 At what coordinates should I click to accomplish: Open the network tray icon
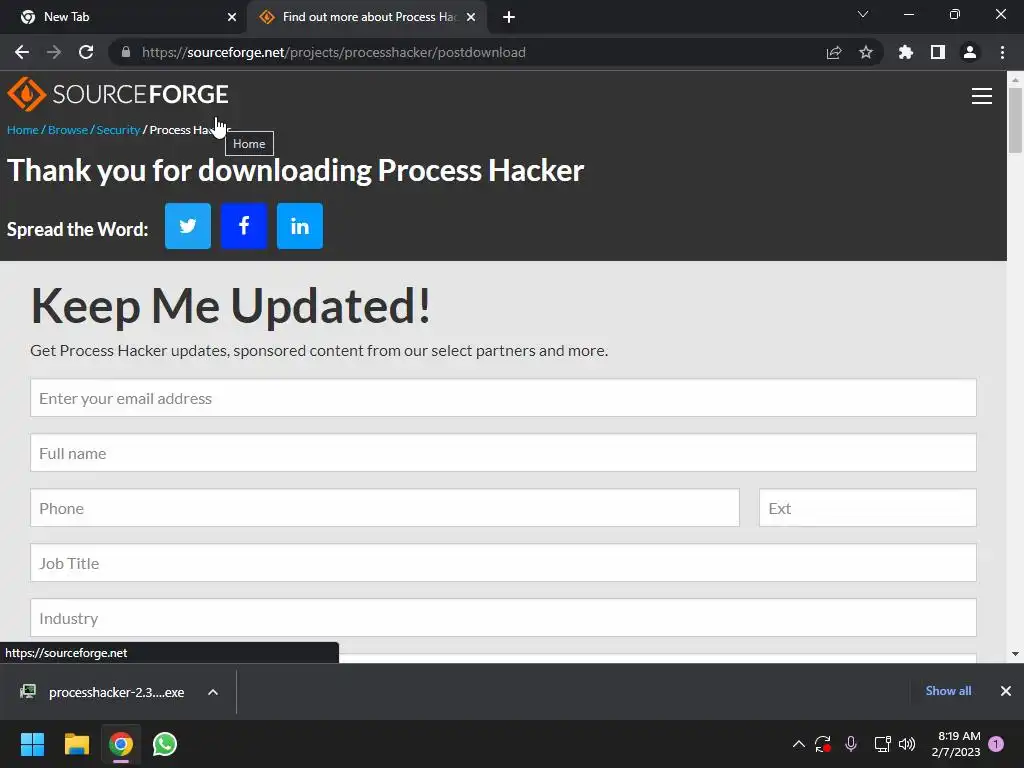coord(882,744)
